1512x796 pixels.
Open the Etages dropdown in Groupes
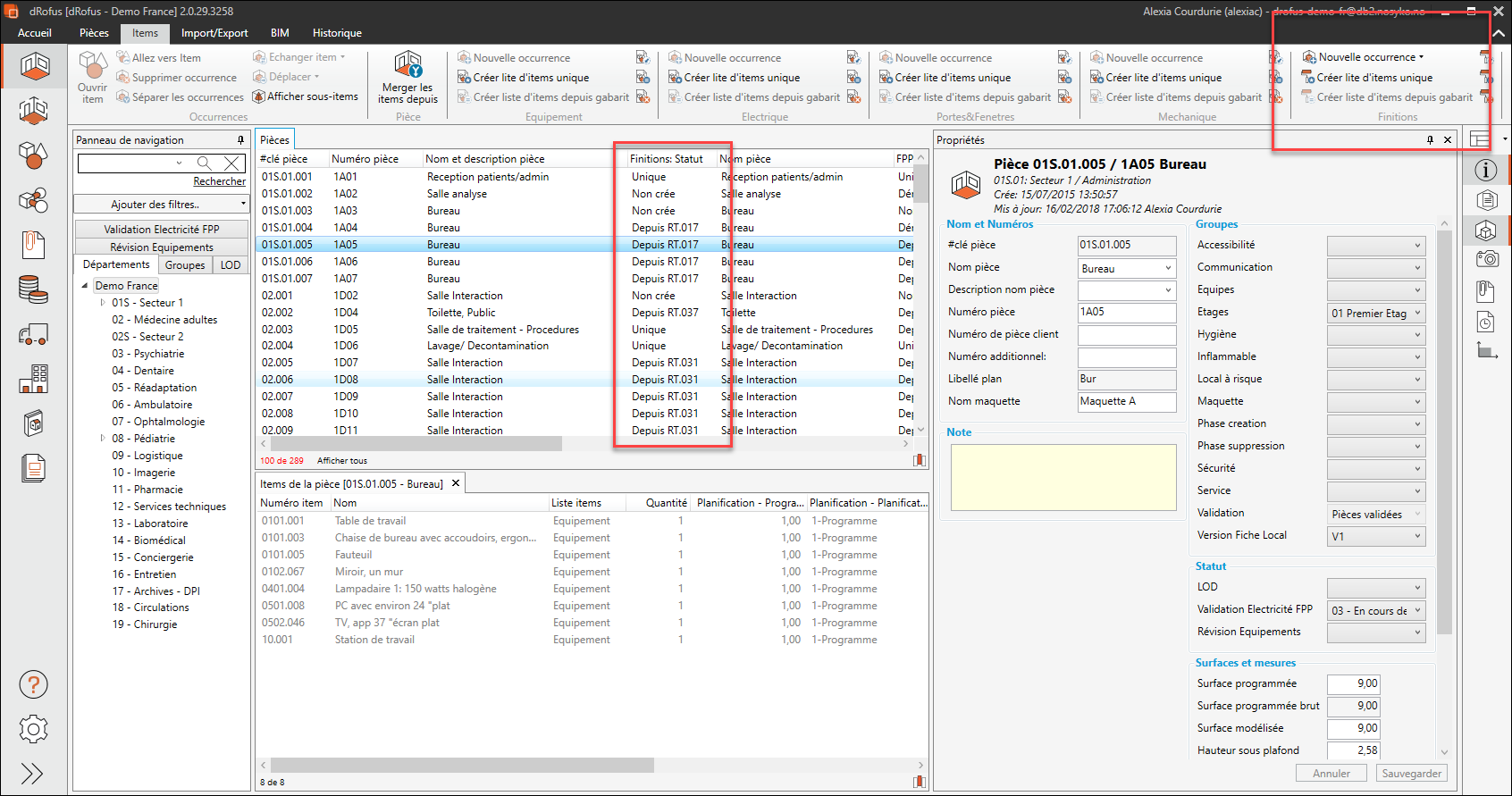(x=1417, y=313)
